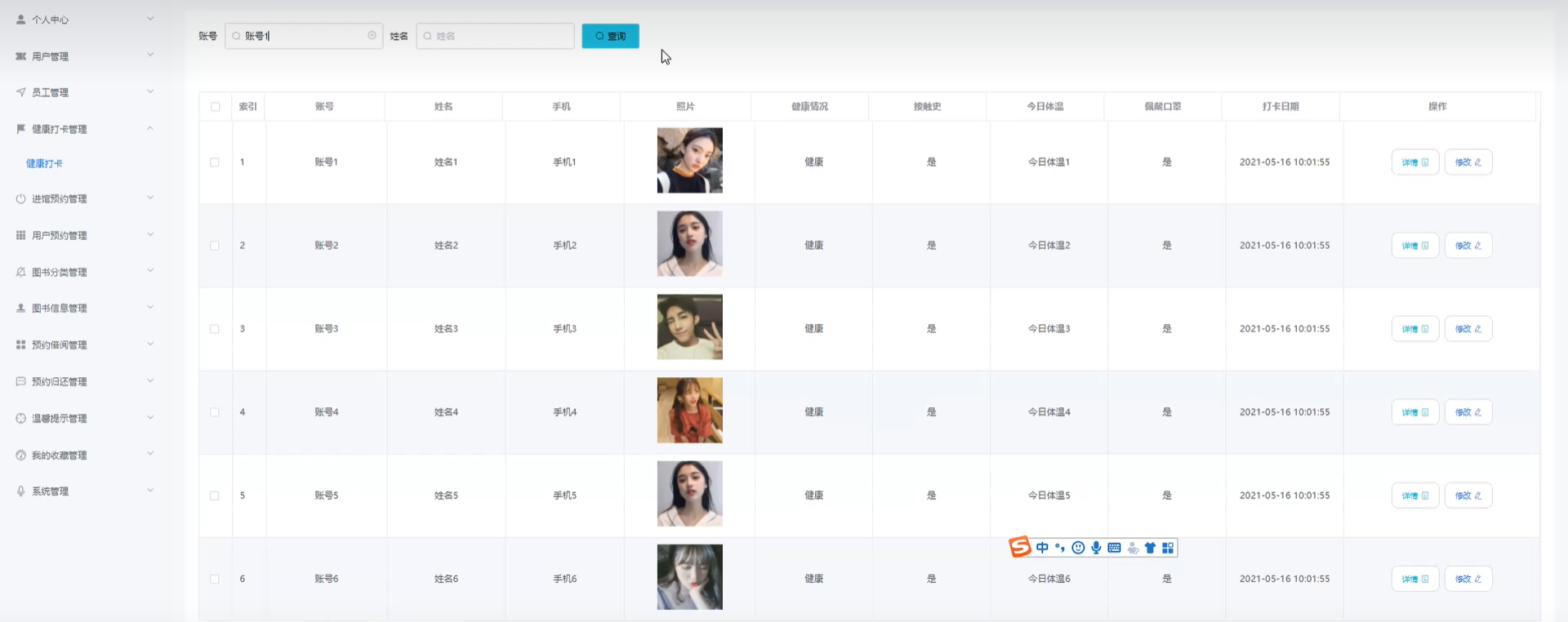The width and height of the screenshot is (1568, 622).
Task: Toggle the select-all checkbox in table header
Action: click(x=216, y=106)
